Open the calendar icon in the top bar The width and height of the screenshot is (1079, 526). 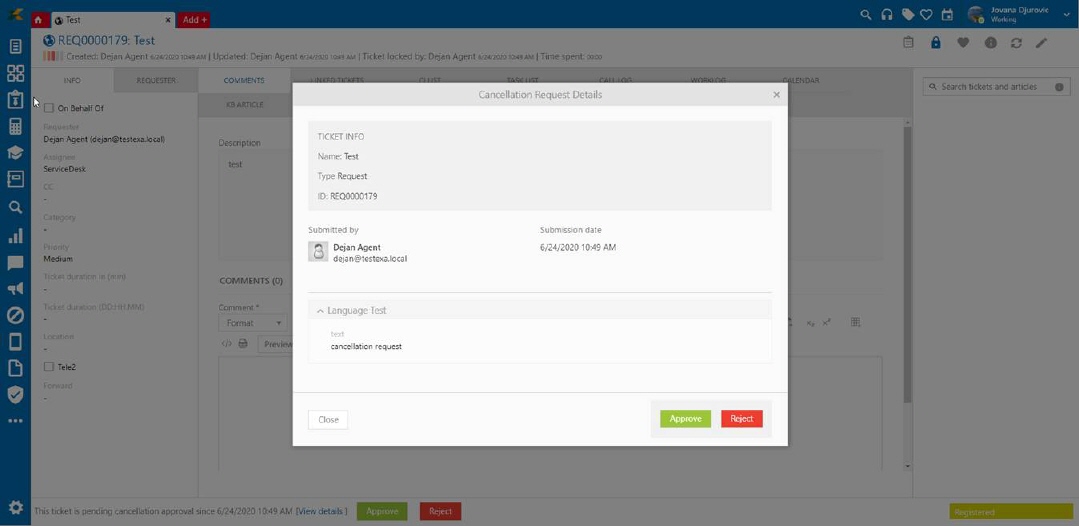tap(947, 15)
